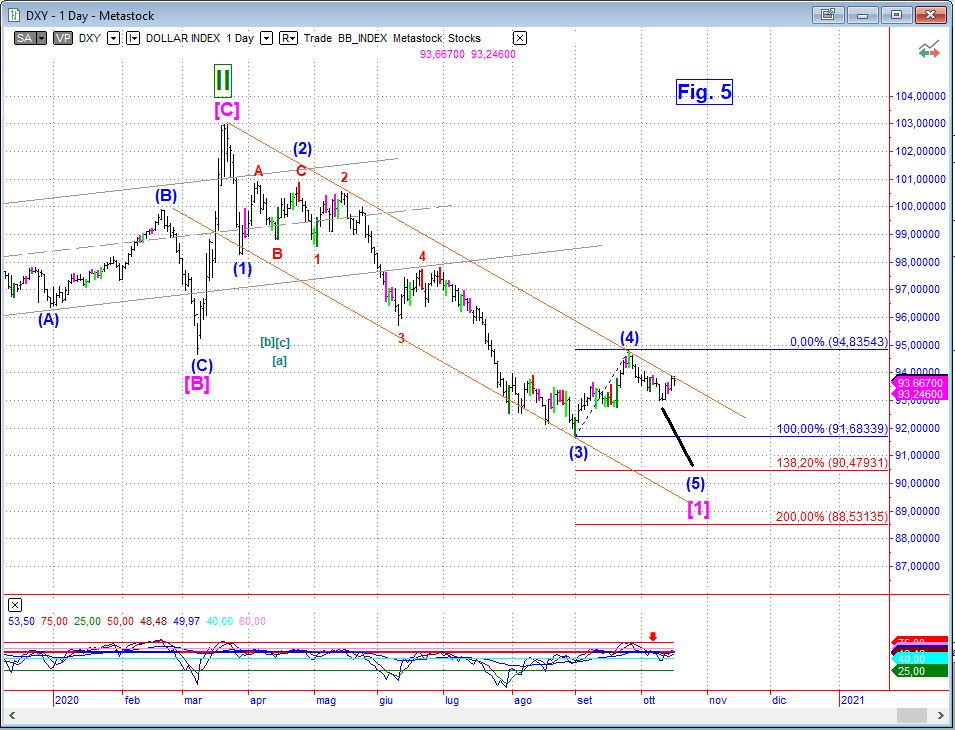Screen dimensions: 955x730
Task: Click the blue '(A)' wave label
Action: (49, 320)
